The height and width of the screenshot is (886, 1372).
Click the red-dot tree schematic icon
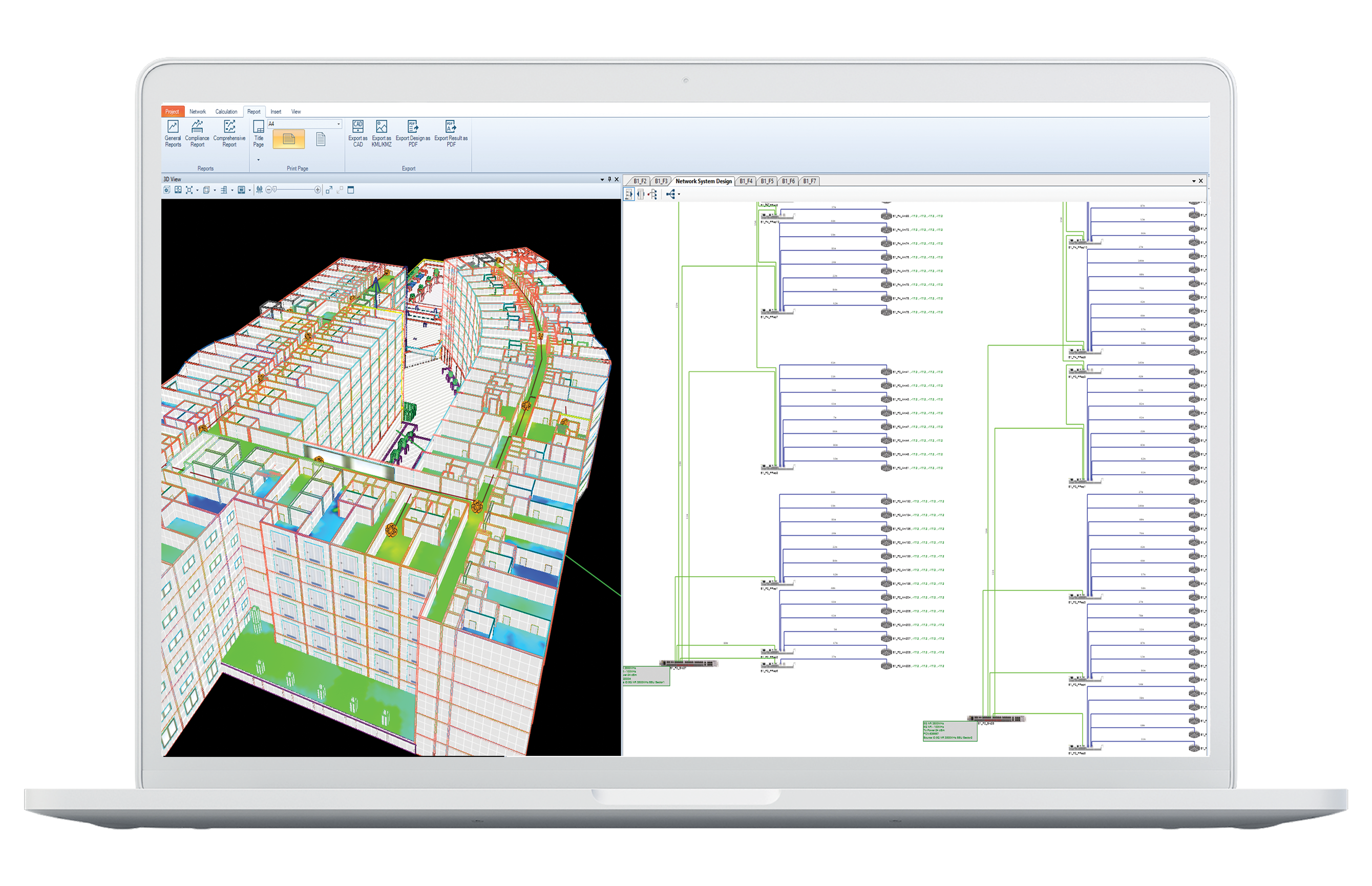653,195
